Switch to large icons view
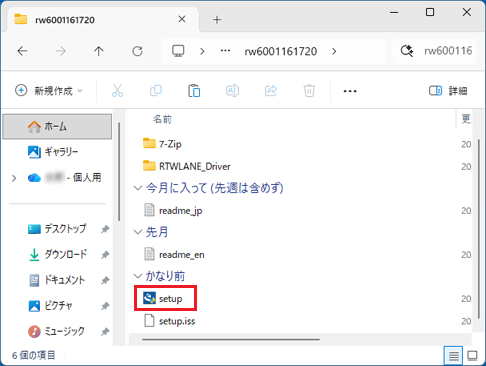The width and height of the screenshot is (486, 366). [472, 356]
